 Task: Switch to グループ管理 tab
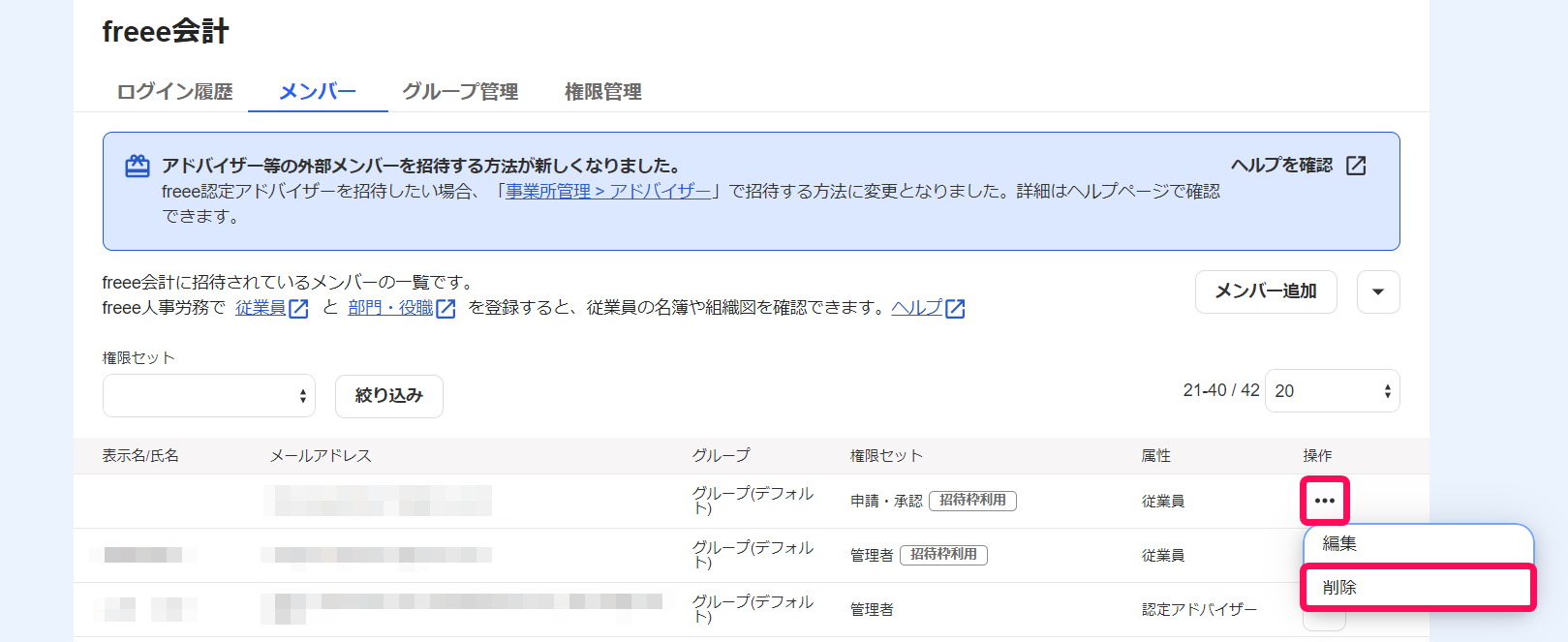click(460, 92)
